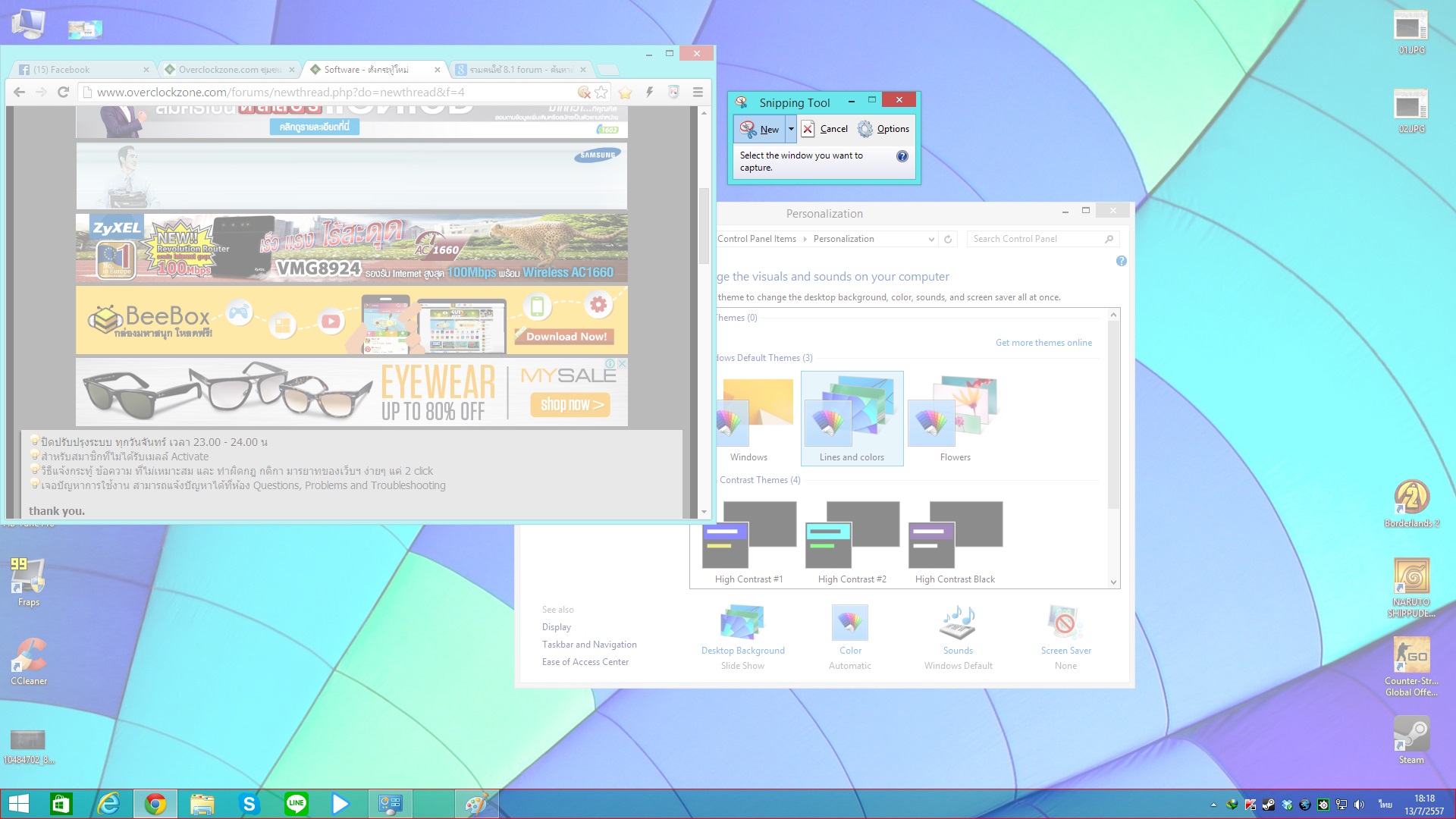This screenshot has height=819, width=1456.
Task: Open Snipping Tool Options
Action: (883, 129)
